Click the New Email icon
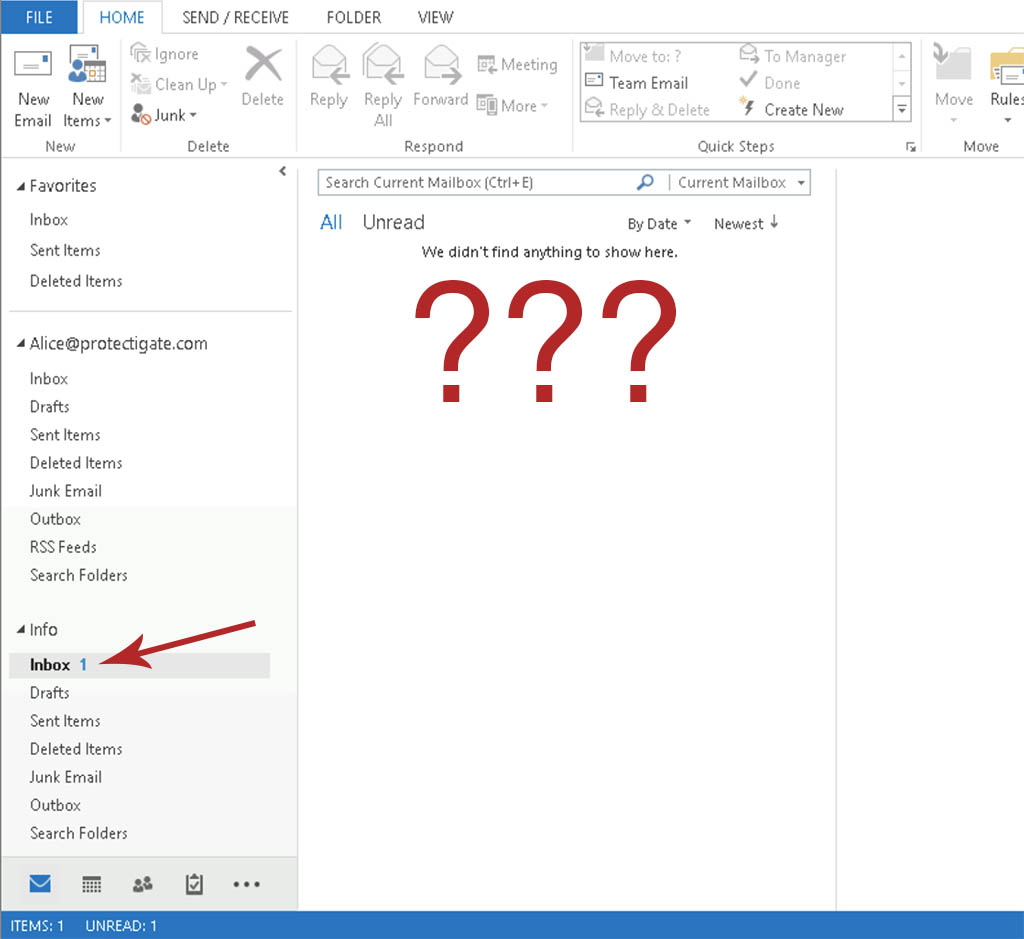The height and width of the screenshot is (939, 1024). point(33,65)
